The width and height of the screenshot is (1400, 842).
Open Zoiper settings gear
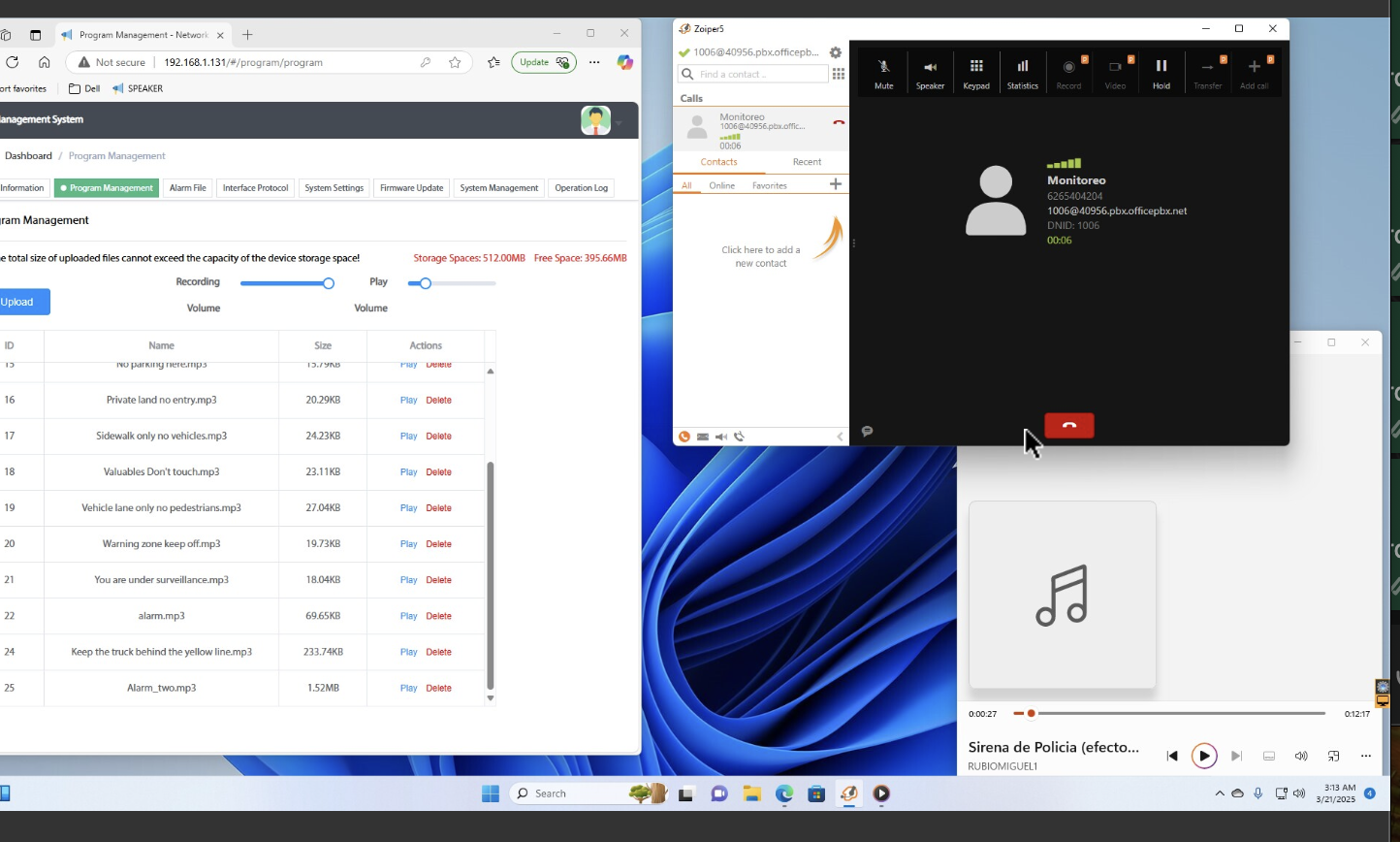[836, 52]
